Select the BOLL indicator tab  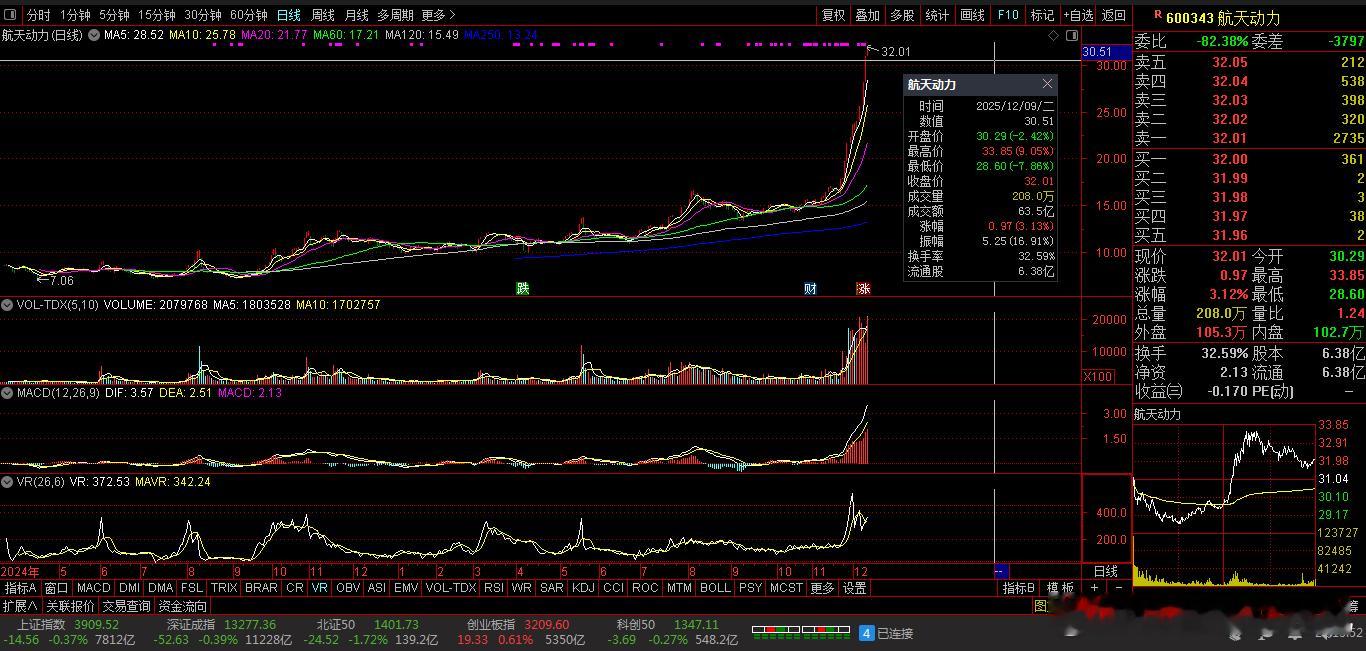tap(715, 588)
